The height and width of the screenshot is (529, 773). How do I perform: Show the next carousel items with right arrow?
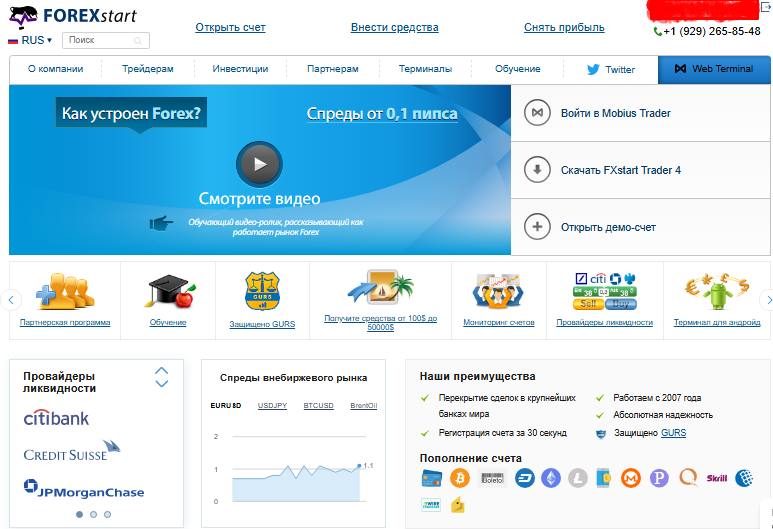coord(767,300)
